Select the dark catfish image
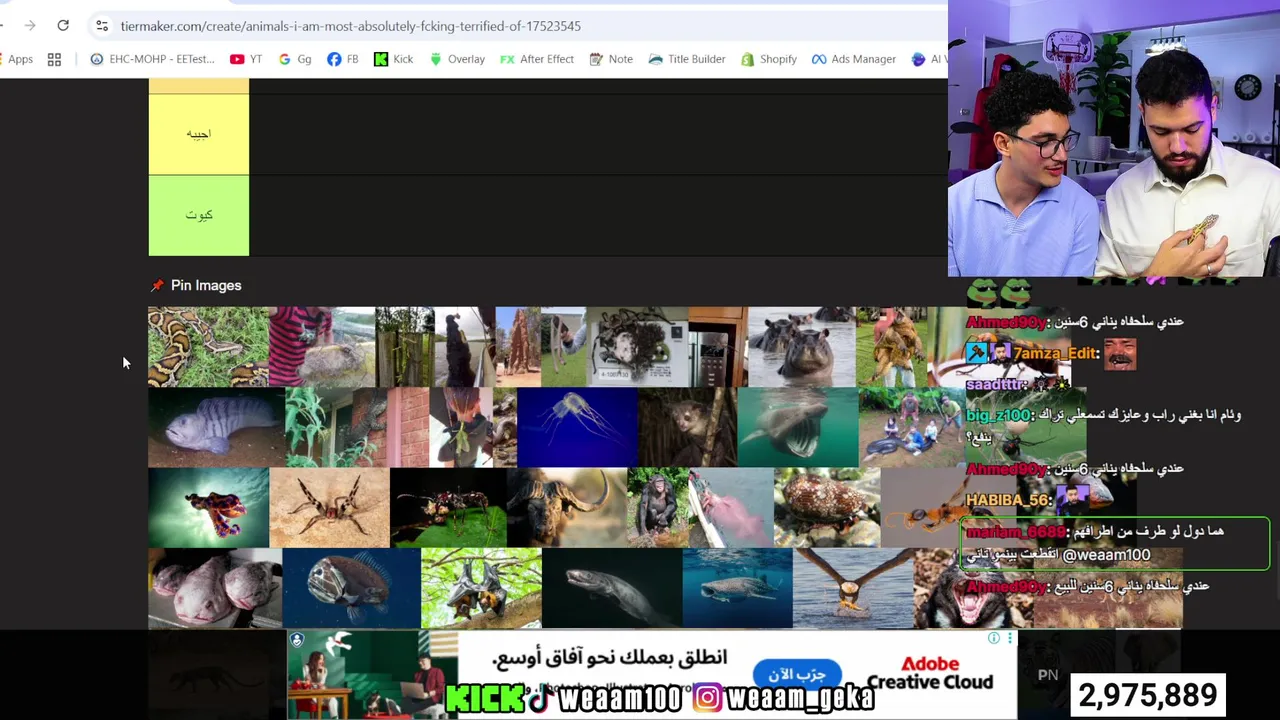This screenshot has height=720, width=1280. [x=612, y=588]
